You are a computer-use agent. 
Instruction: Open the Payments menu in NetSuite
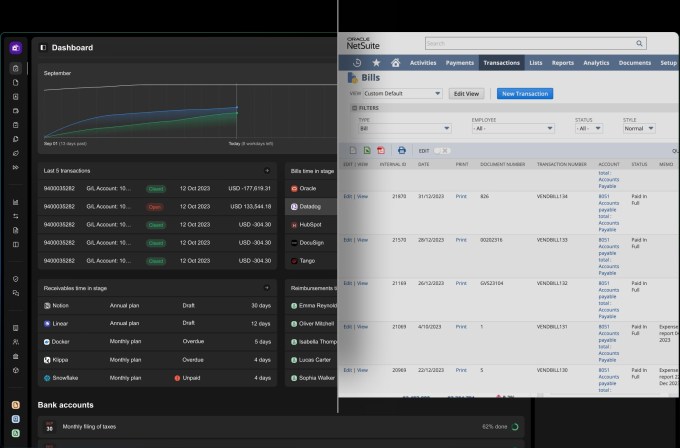point(460,63)
